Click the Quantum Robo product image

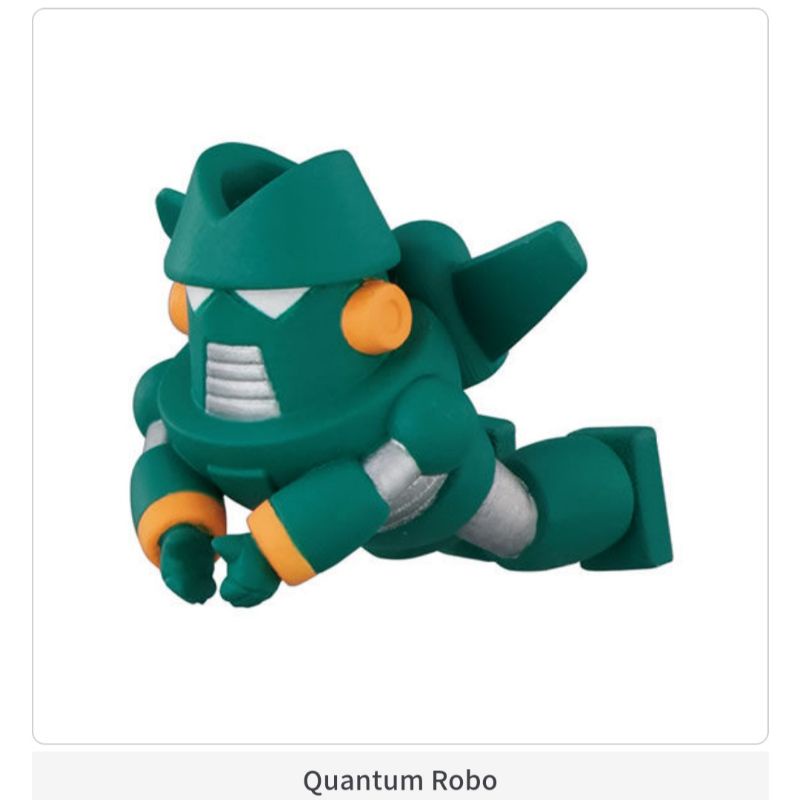click(x=403, y=375)
